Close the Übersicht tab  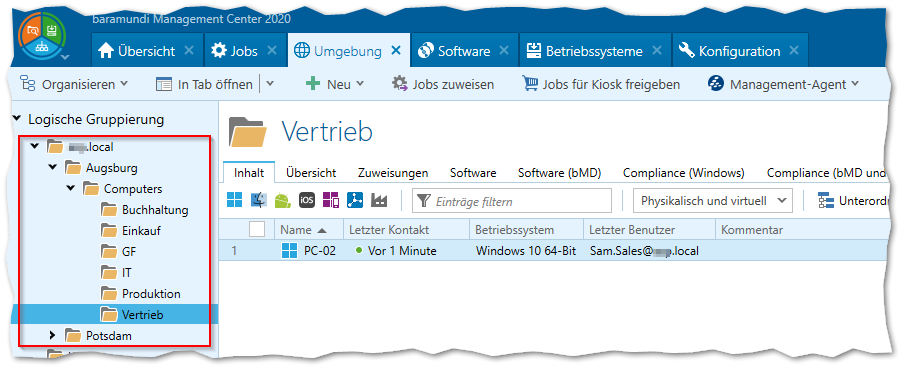(x=189, y=51)
